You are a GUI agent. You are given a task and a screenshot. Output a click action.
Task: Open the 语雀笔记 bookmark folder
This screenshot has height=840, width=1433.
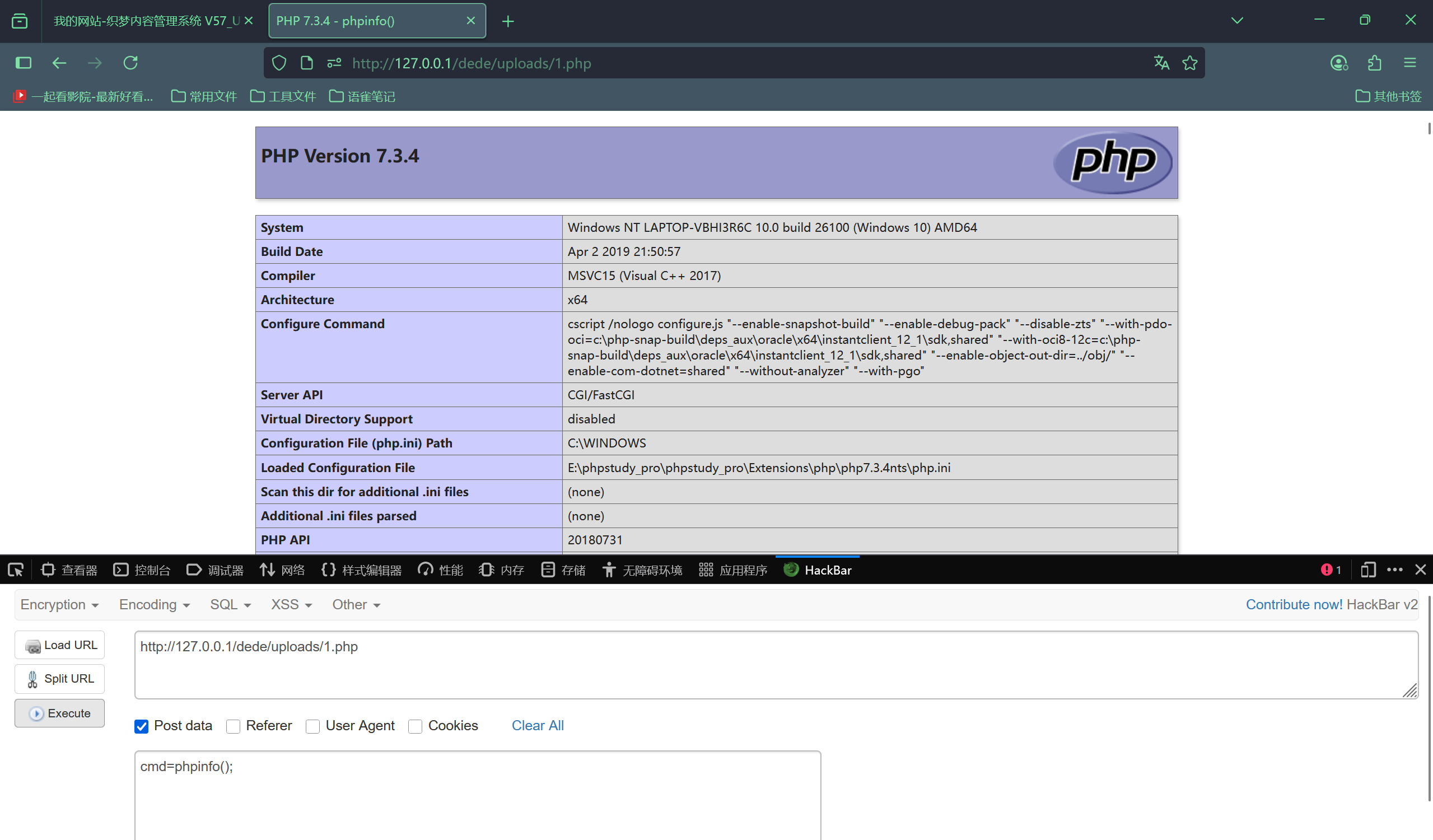[362, 96]
